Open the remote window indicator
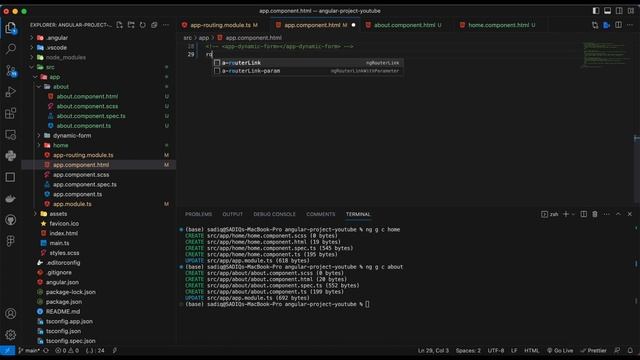Image resolution: width=640 pixels, height=360 pixels. [x=7, y=350]
